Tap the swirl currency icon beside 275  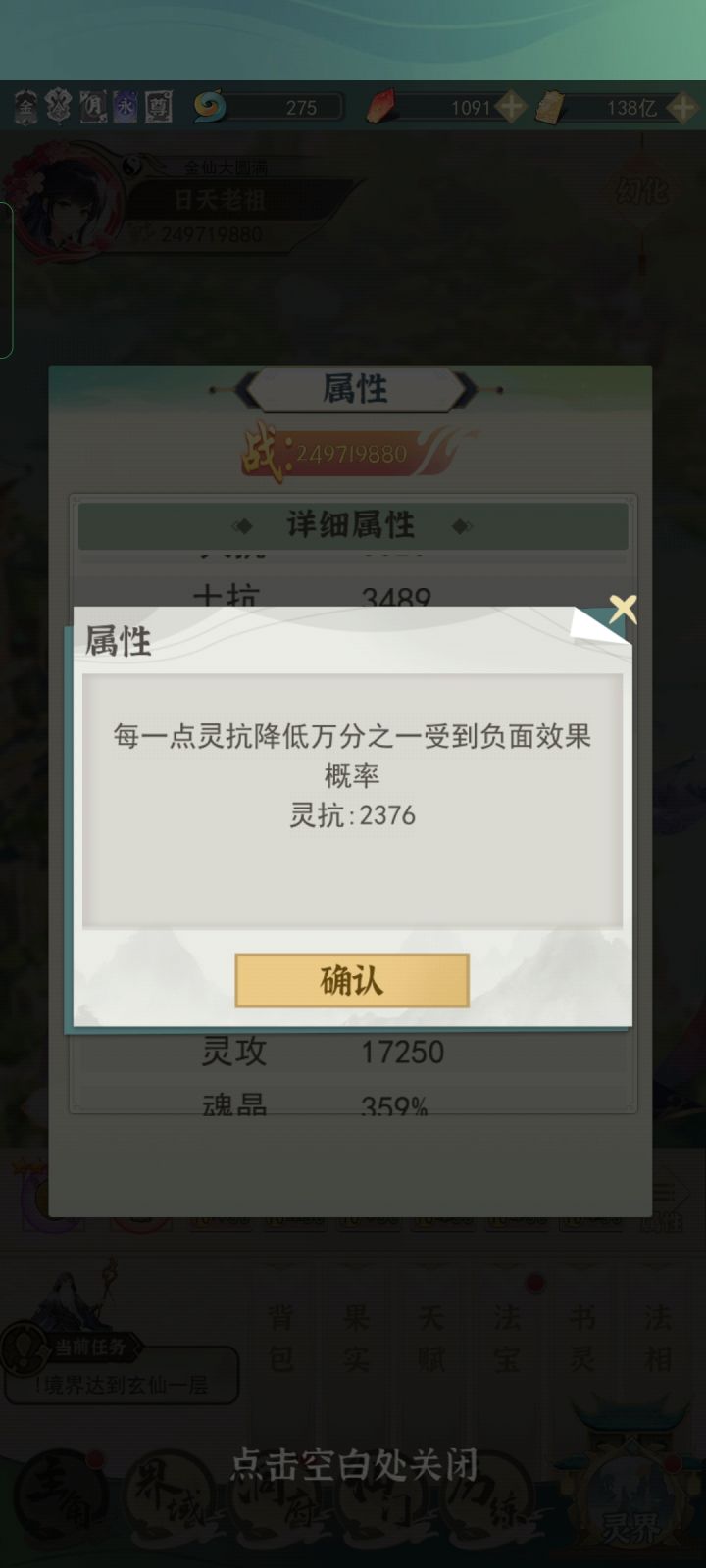(209, 106)
